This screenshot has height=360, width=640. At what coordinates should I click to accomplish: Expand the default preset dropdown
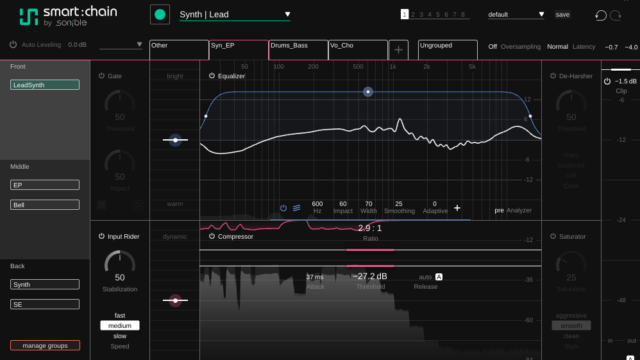click(x=516, y=15)
